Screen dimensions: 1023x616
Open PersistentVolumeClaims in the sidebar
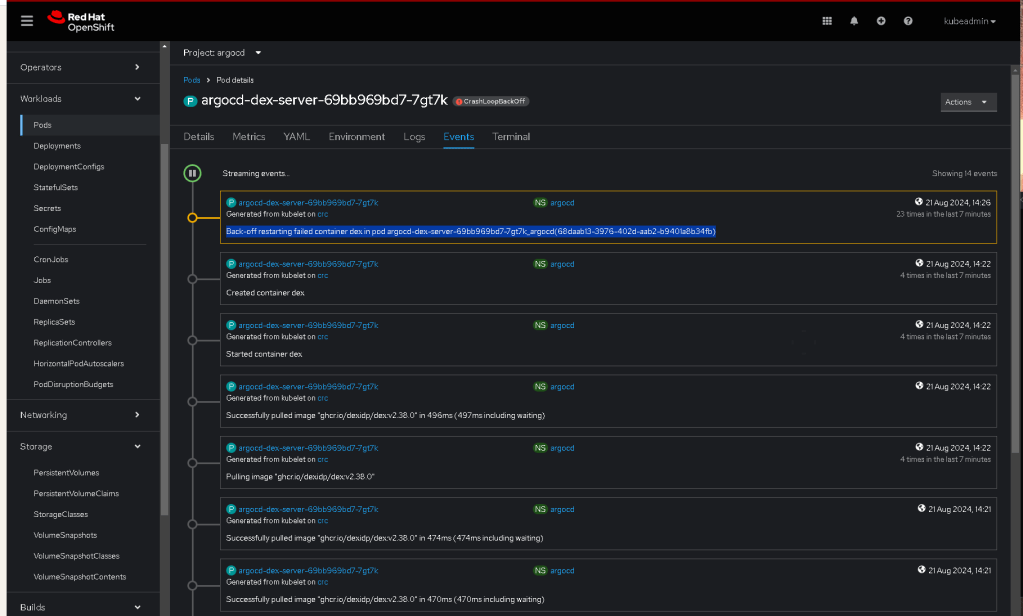pyautogui.click(x=76, y=493)
